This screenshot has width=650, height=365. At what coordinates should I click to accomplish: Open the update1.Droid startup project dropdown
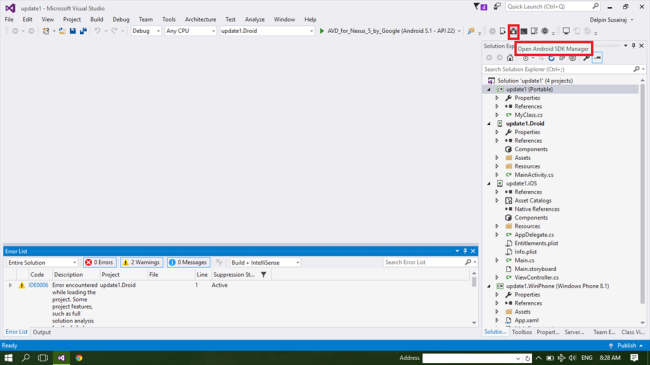click(x=267, y=31)
